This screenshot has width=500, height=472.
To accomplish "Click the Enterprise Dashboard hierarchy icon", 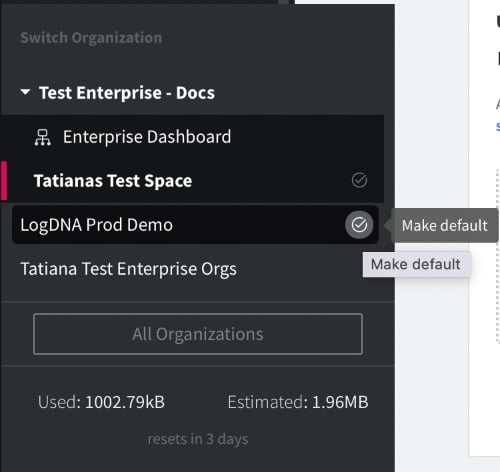I will (43, 137).
